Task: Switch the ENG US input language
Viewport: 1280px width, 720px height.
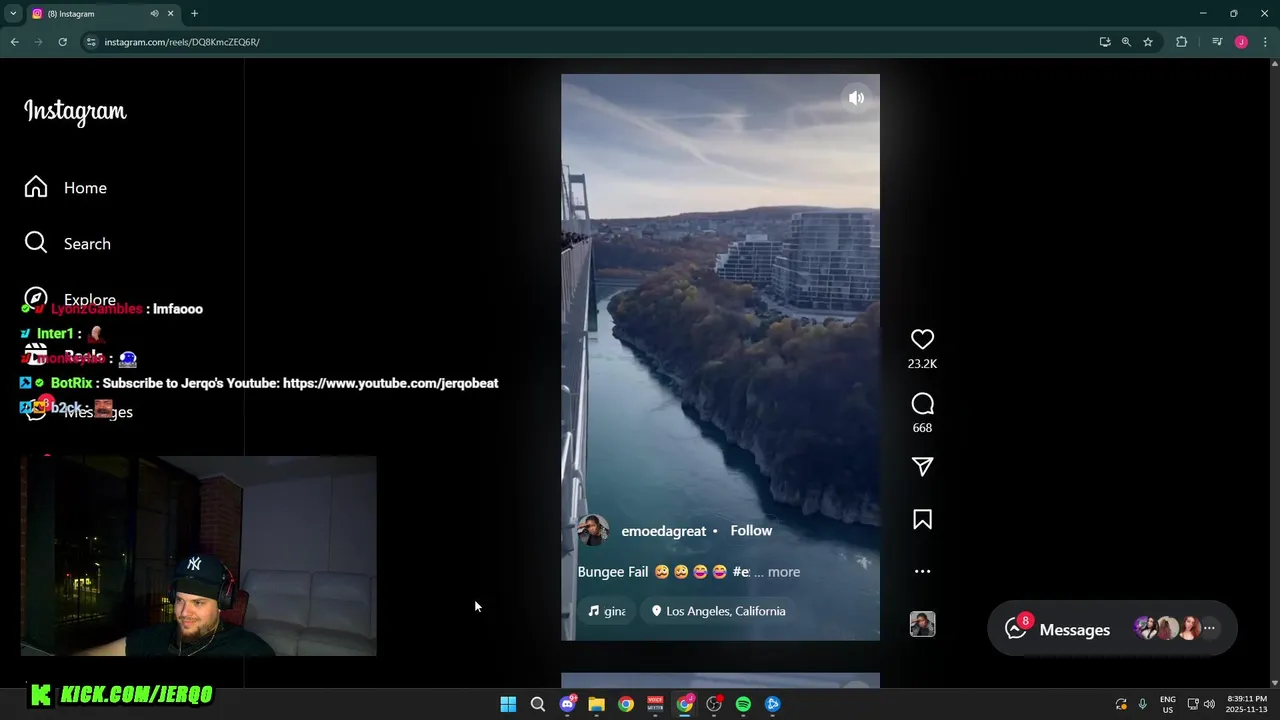Action: [1167, 704]
